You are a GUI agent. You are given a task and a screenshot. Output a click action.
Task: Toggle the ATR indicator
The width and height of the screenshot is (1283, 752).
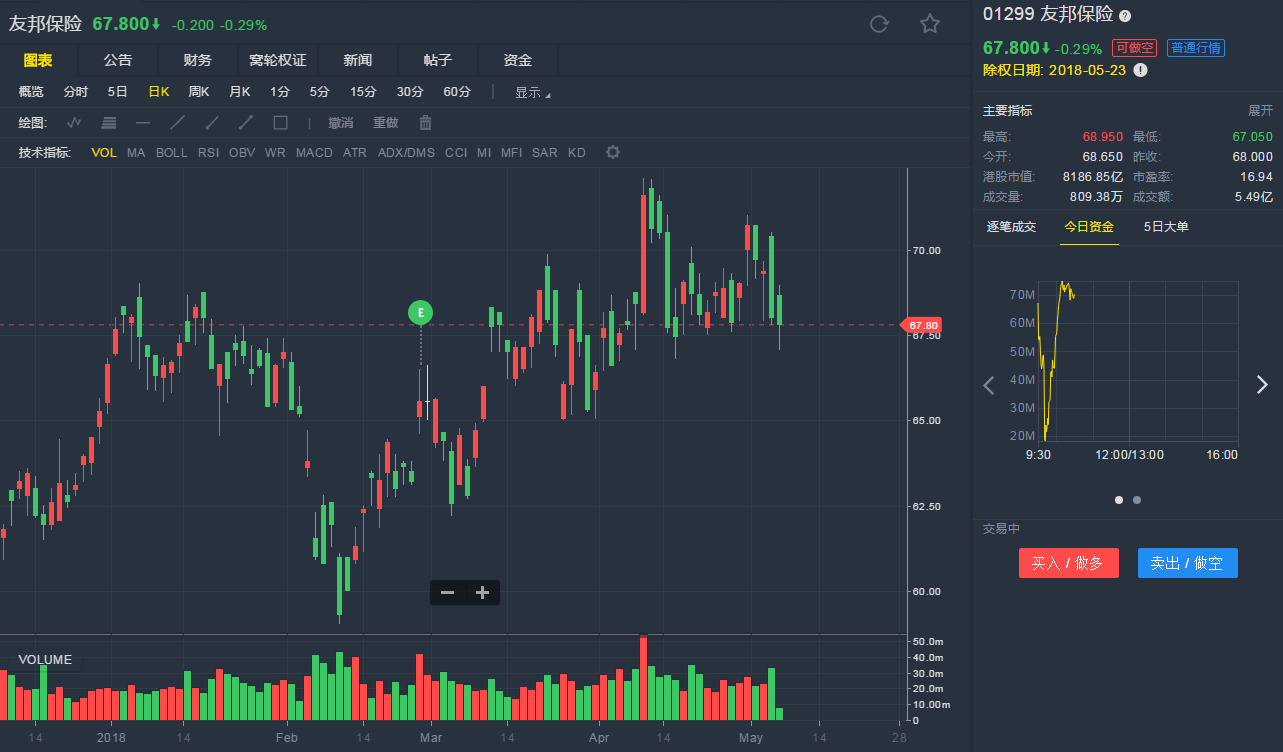point(355,153)
